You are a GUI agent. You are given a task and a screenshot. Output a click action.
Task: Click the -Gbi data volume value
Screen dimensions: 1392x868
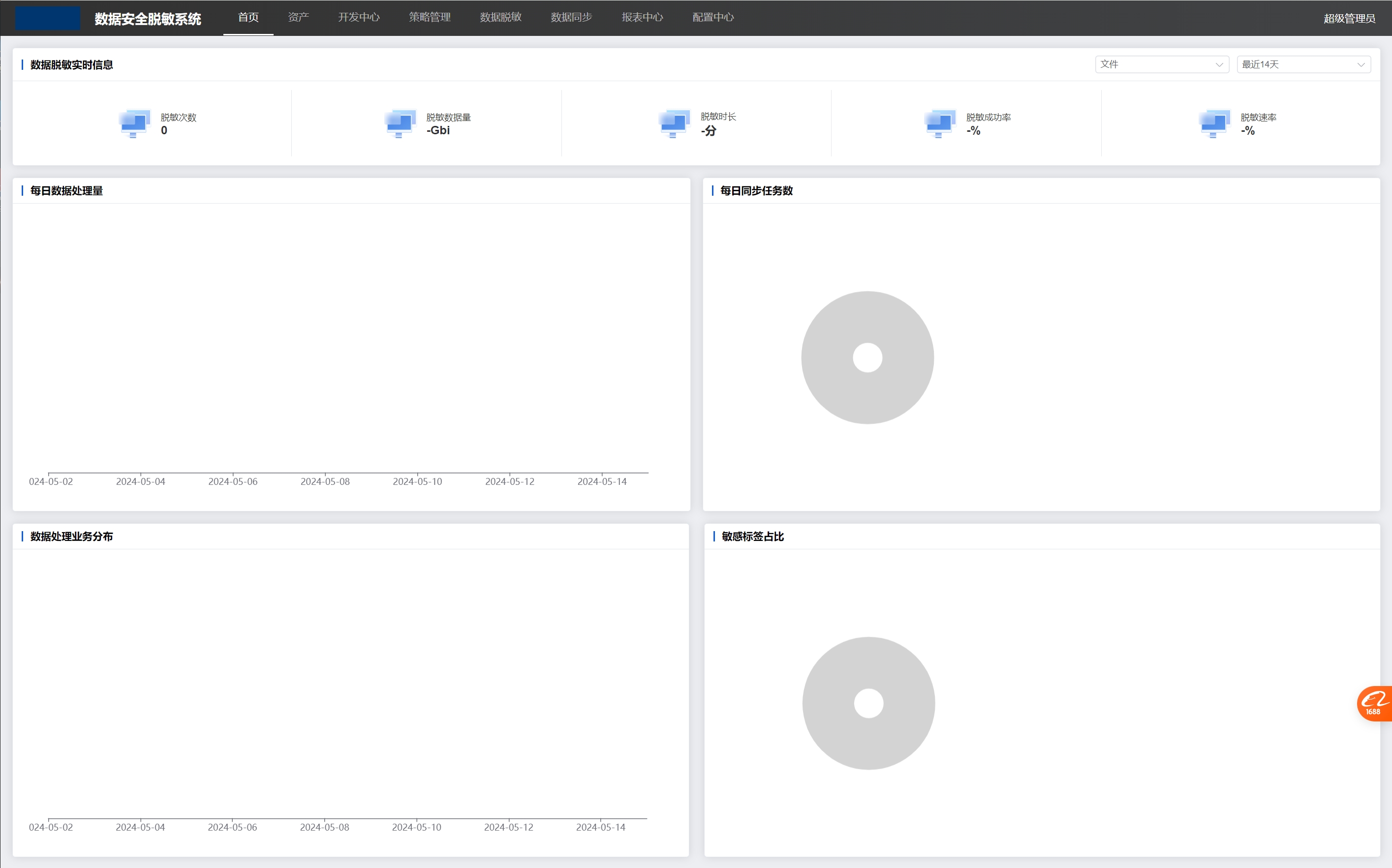point(438,130)
